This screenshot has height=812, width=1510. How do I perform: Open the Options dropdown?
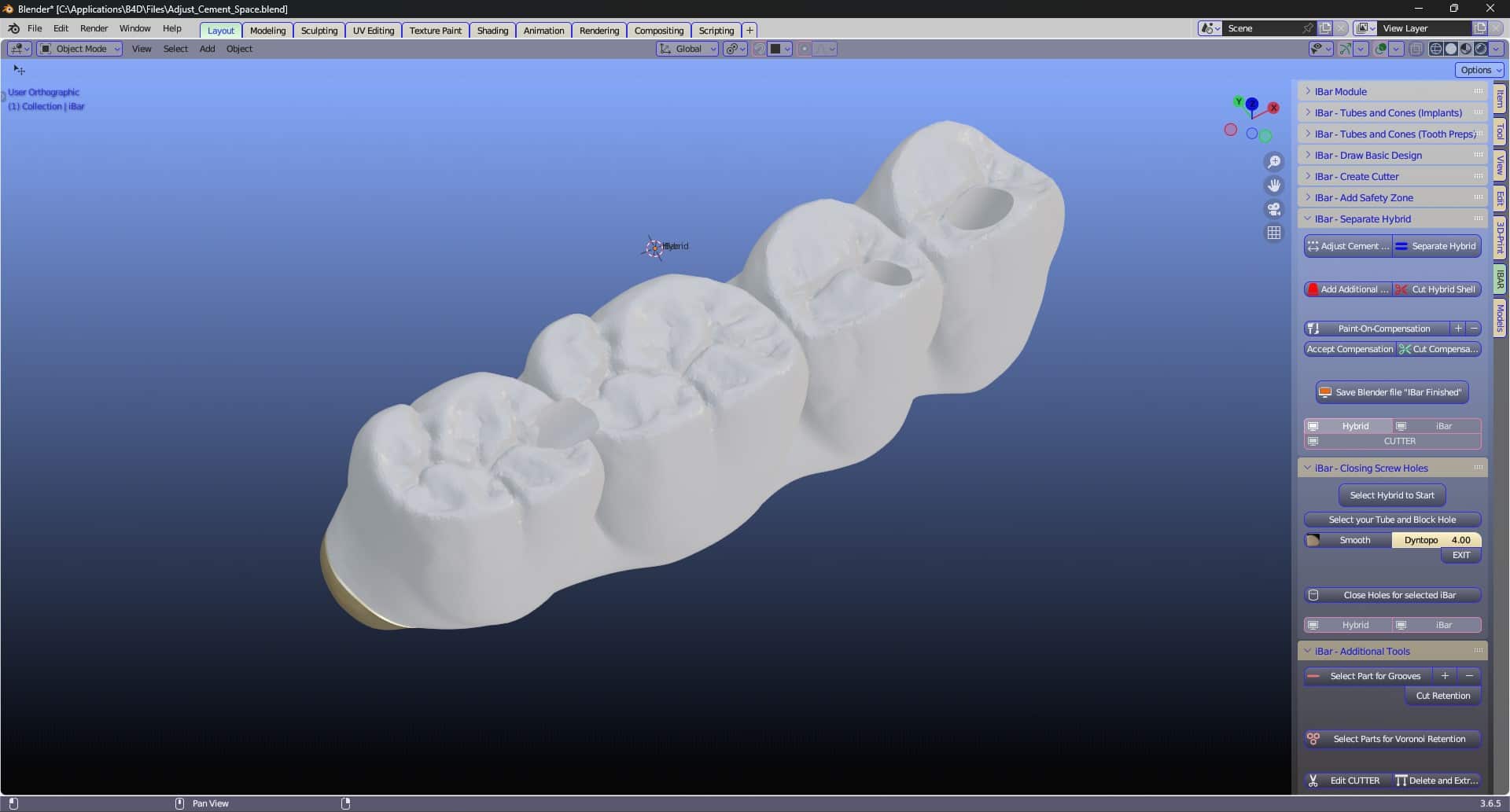coord(1480,70)
